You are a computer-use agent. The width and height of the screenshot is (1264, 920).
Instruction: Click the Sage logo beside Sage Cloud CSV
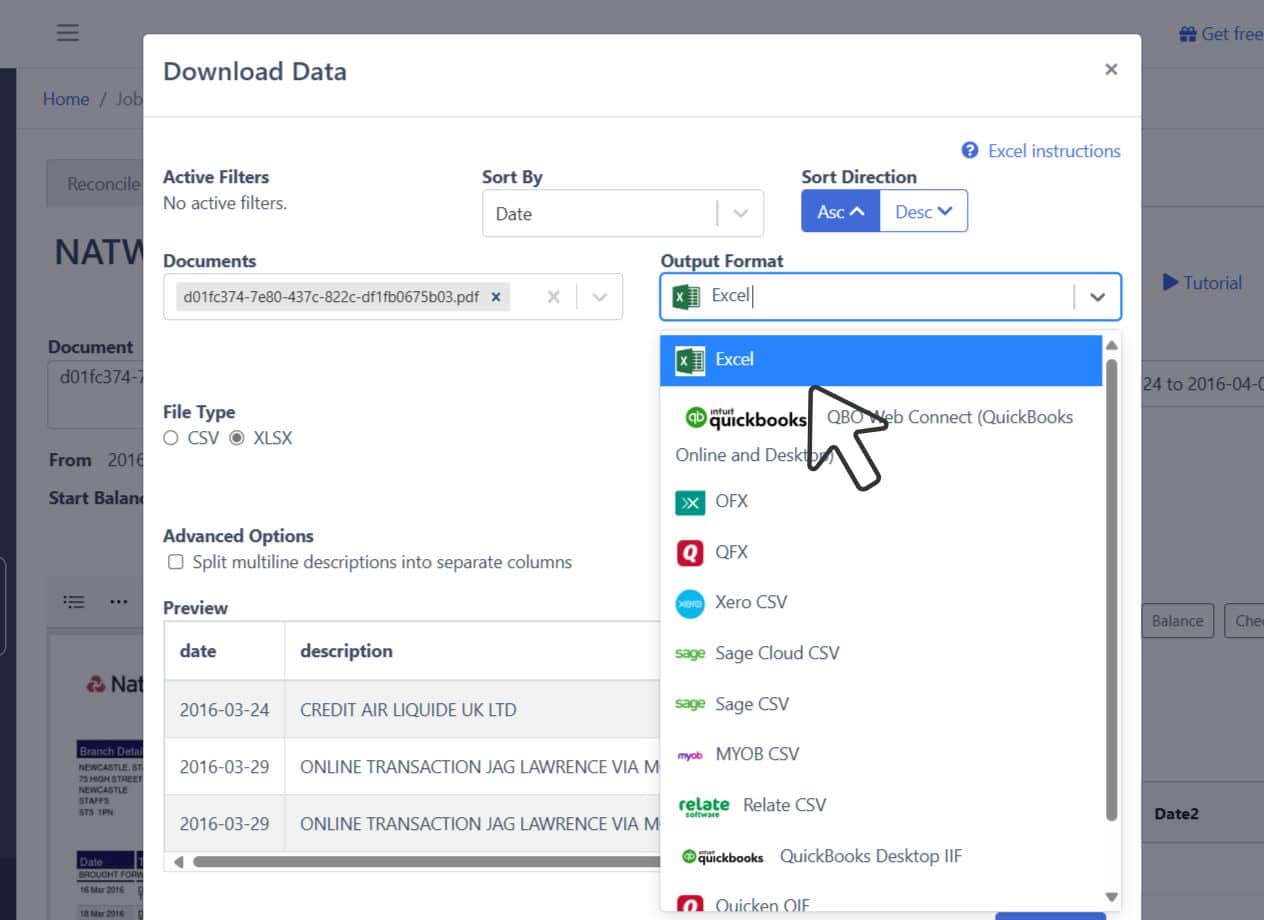pos(690,653)
